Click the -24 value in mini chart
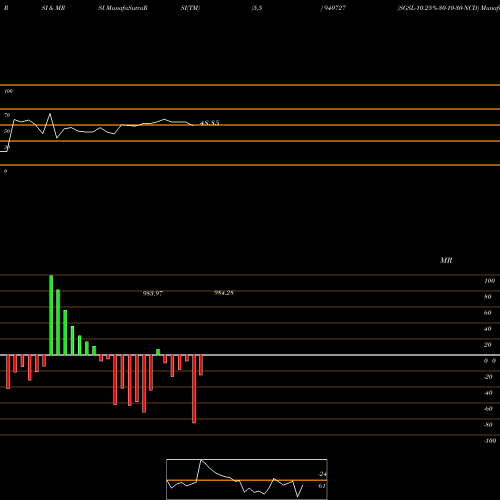Viewport: 500px width, 500px height. pyautogui.click(x=322, y=474)
